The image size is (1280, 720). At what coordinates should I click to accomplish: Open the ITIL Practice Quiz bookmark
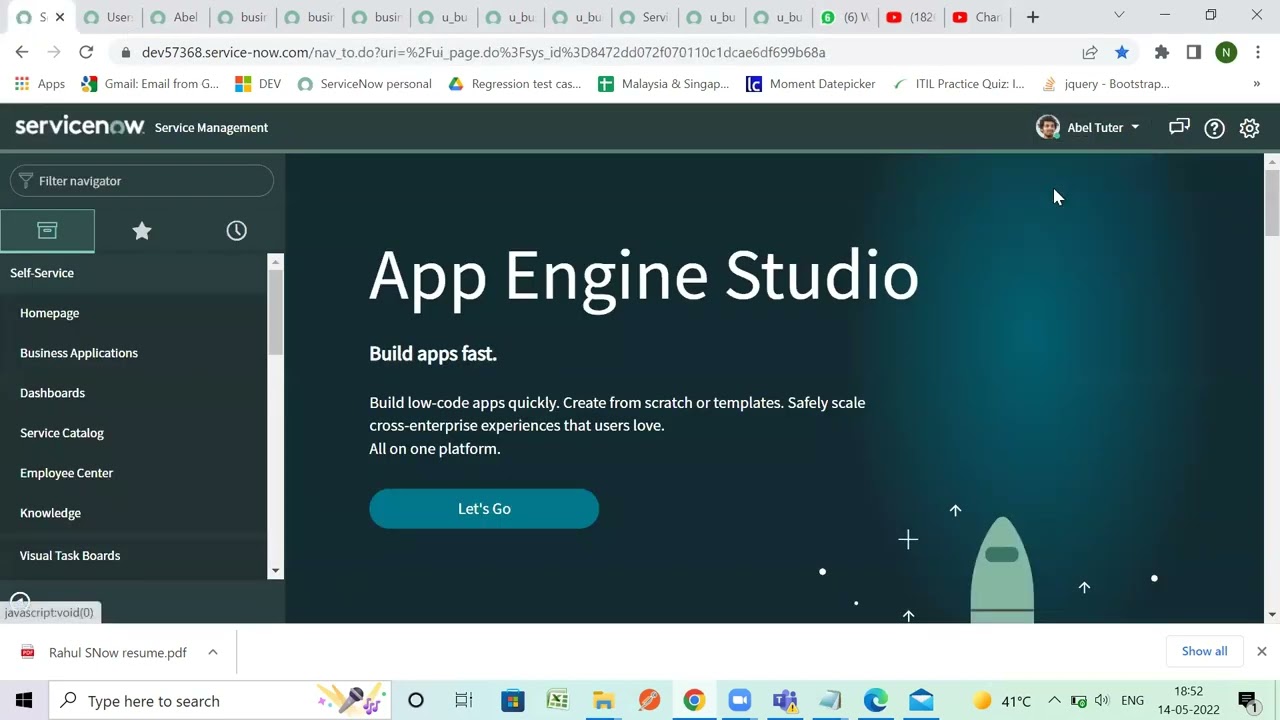tap(958, 84)
